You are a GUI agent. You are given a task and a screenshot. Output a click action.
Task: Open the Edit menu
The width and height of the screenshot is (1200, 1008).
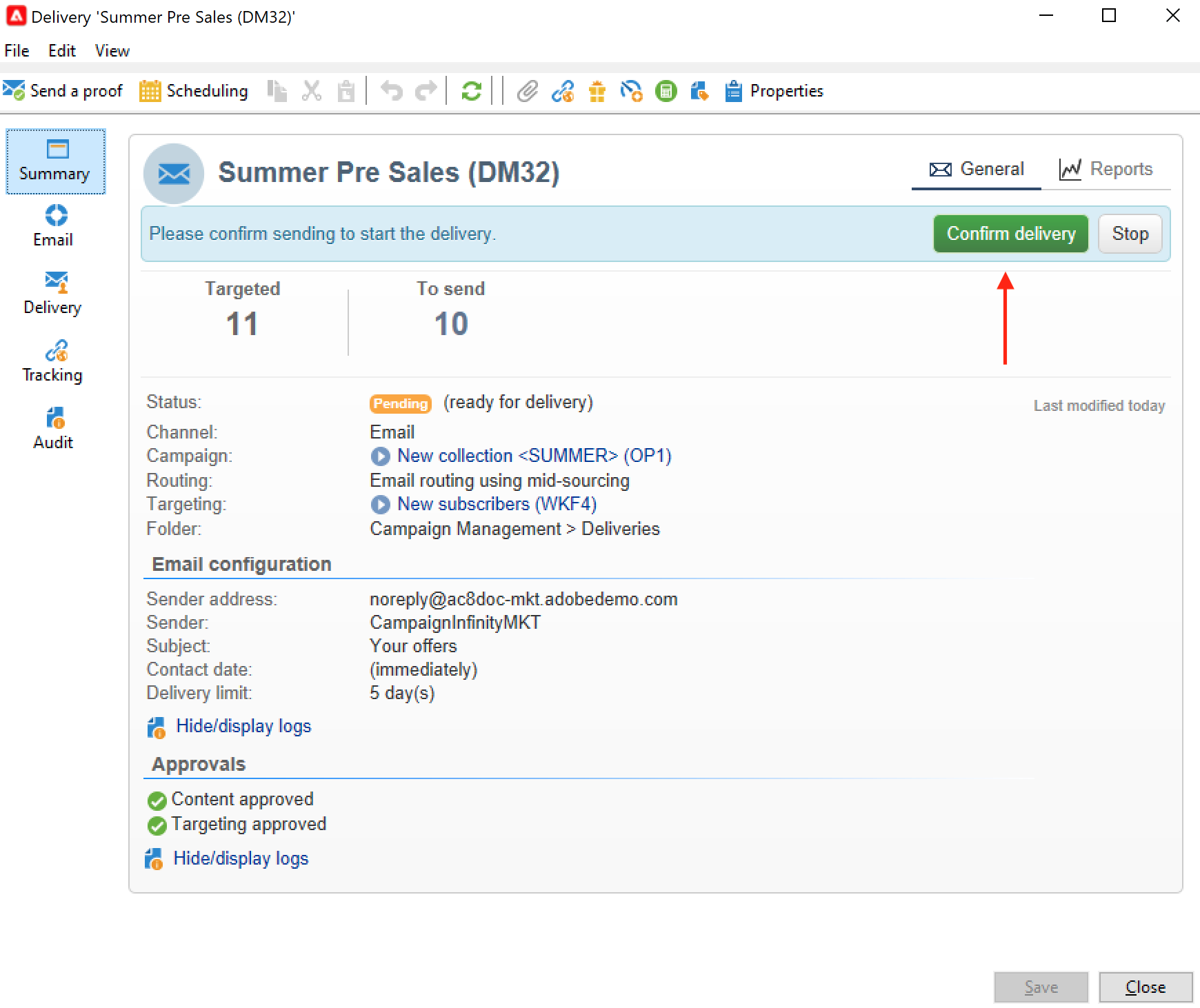[x=62, y=51]
